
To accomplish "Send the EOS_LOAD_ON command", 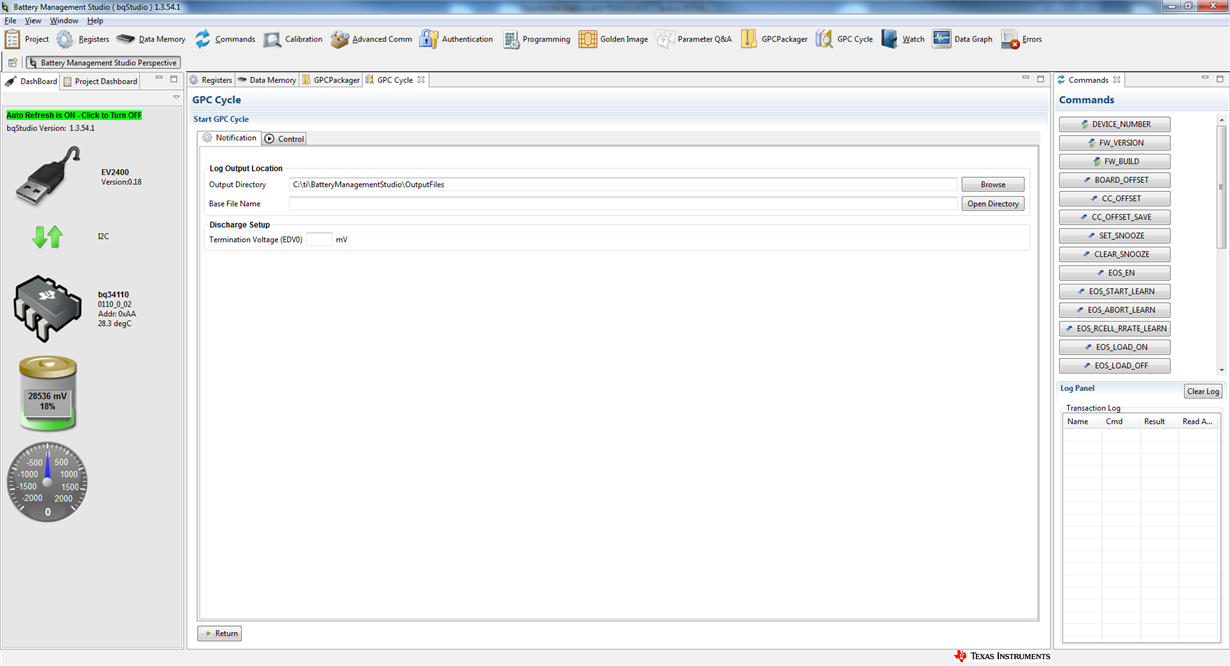I will [1114, 347].
